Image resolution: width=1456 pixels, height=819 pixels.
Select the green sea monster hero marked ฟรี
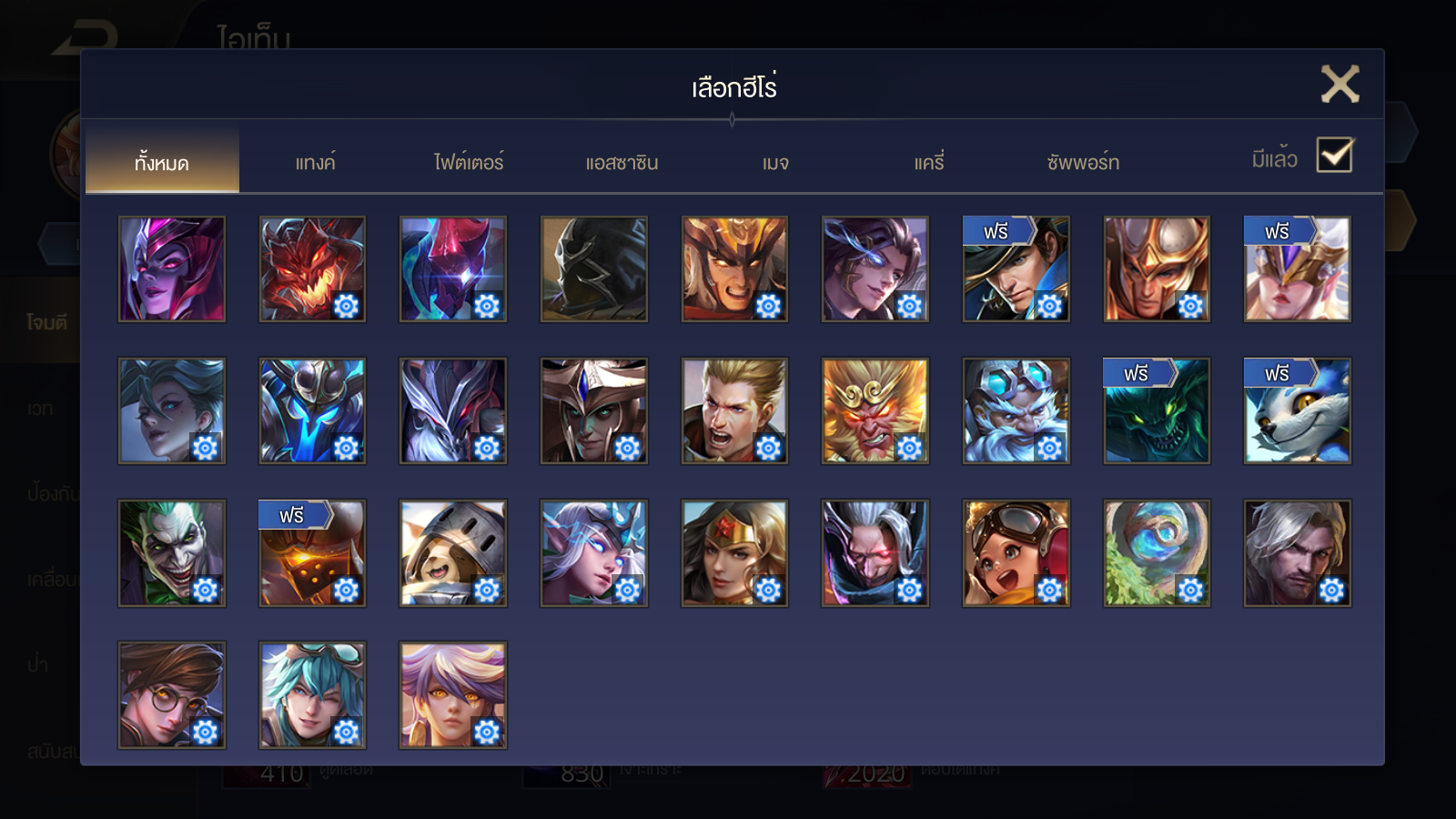pyautogui.click(x=1157, y=410)
